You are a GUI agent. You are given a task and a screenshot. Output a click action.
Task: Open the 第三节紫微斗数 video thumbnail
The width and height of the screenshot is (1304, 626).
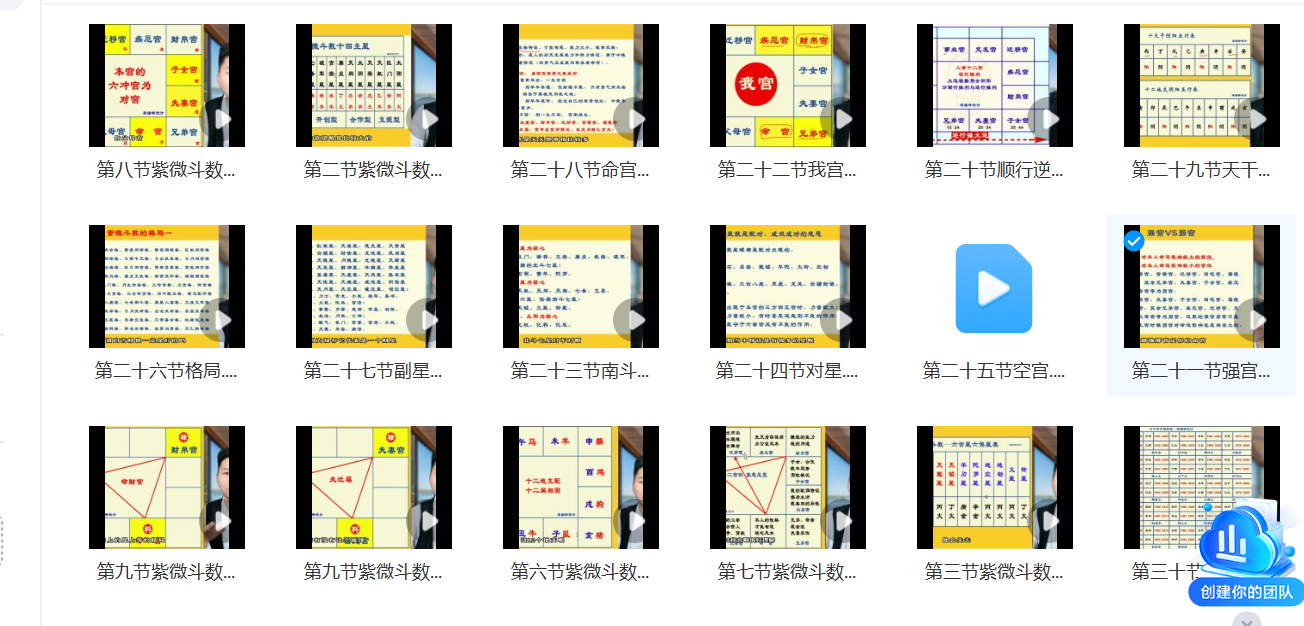[995, 488]
